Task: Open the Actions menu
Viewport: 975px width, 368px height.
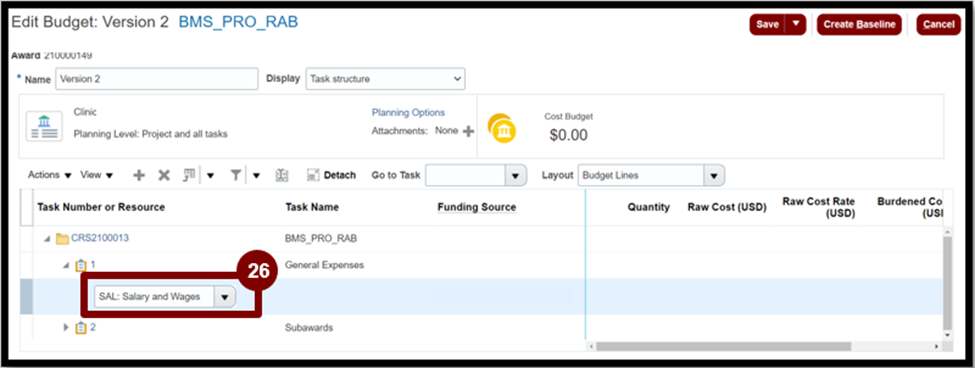Action: [x=50, y=175]
